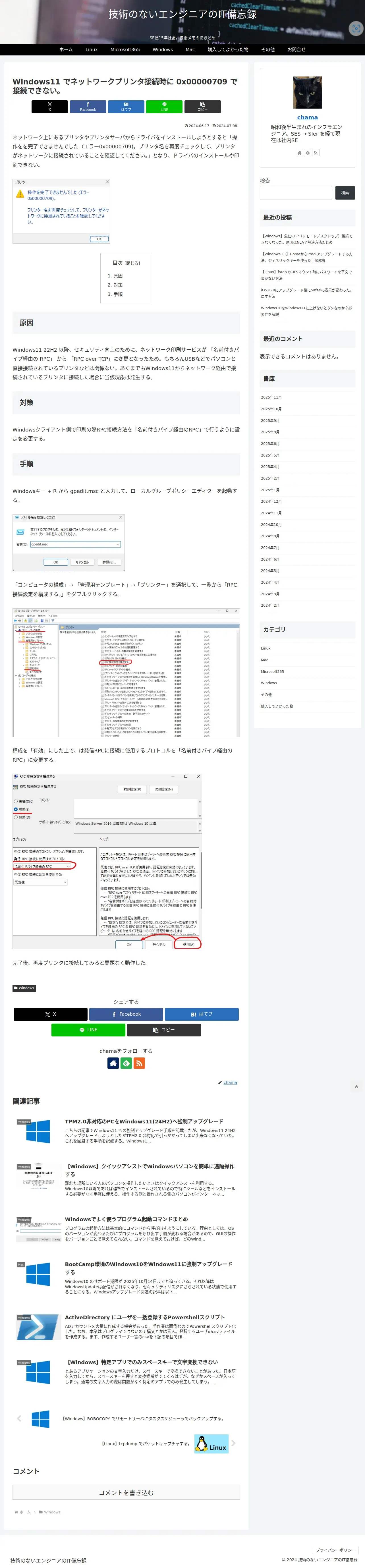This screenshot has height=1568, width=365.
Task: Click the printer error 0x00000709 dialog screenshot
Action: tap(61, 211)
